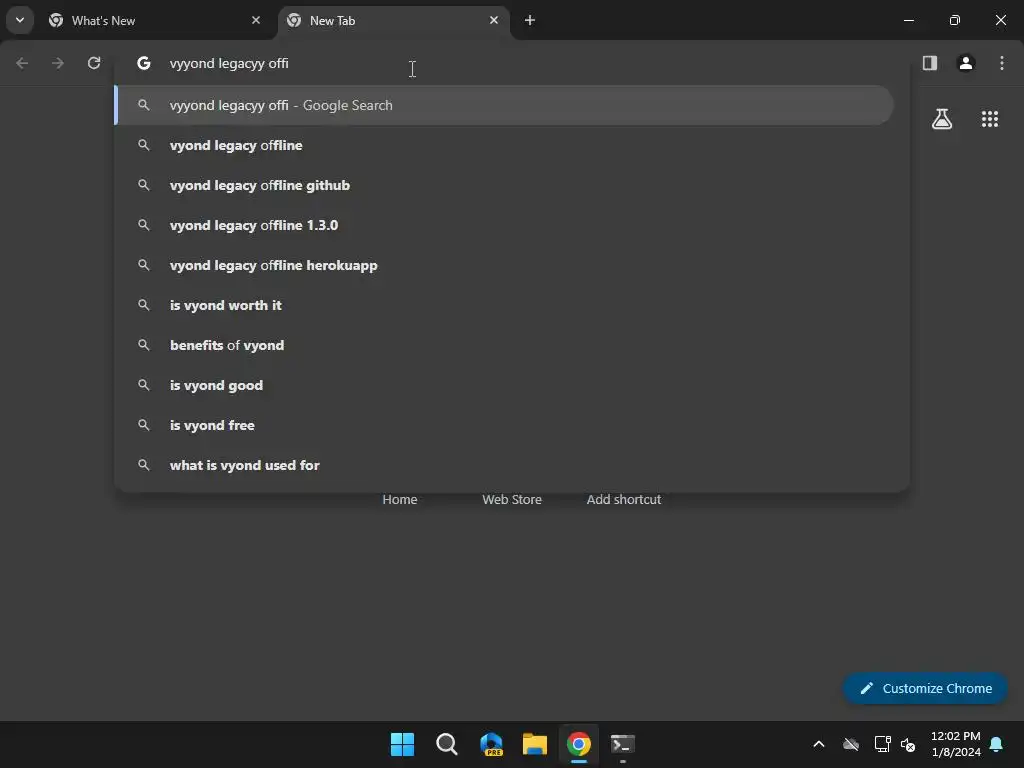Pick the 'is vyond good' suggestion
This screenshot has width=1024, height=768.
coord(504,385)
